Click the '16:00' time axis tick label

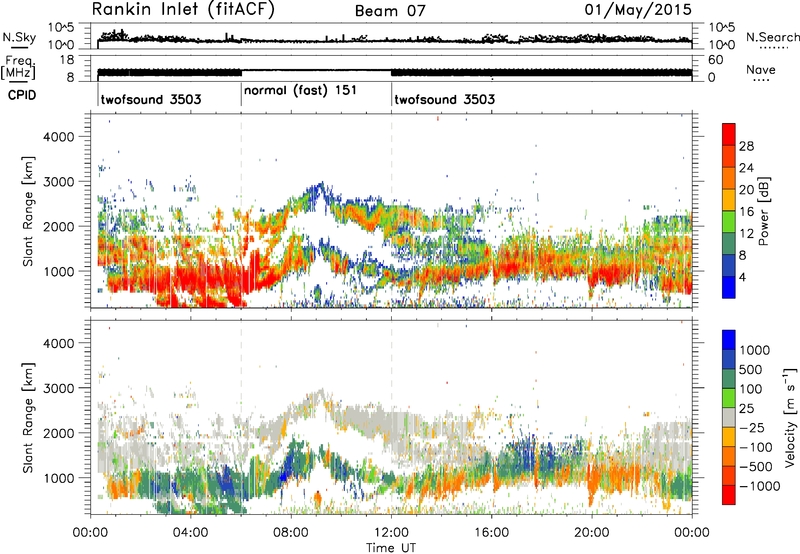(491, 533)
